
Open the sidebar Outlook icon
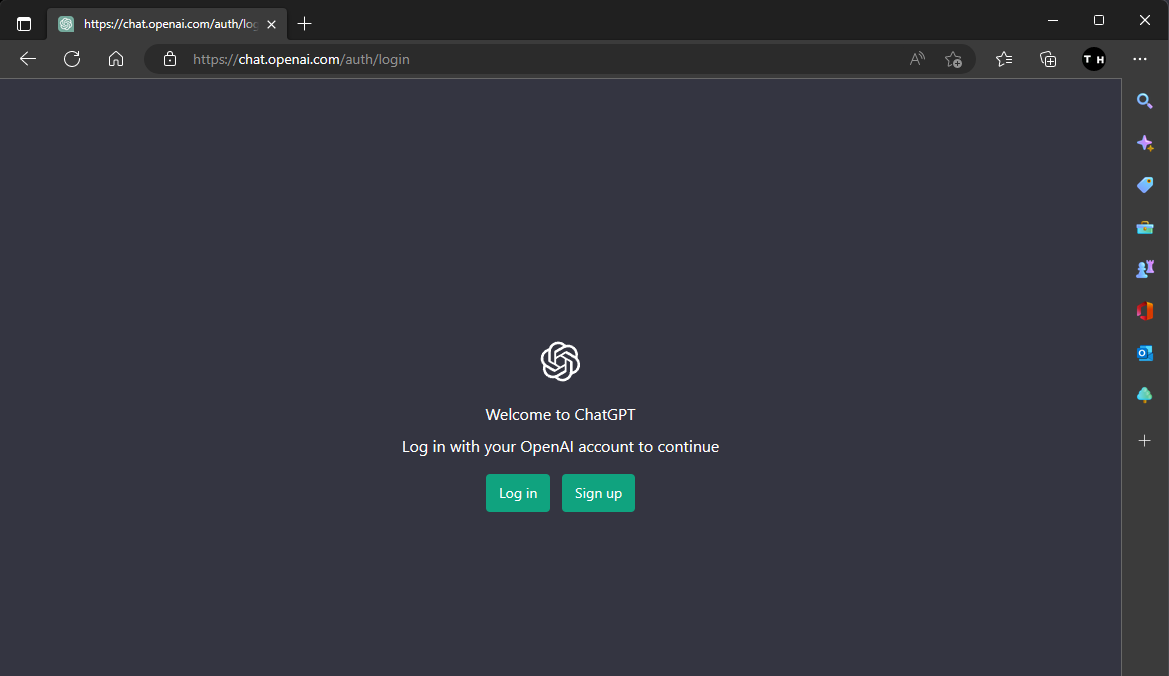coord(1144,353)
